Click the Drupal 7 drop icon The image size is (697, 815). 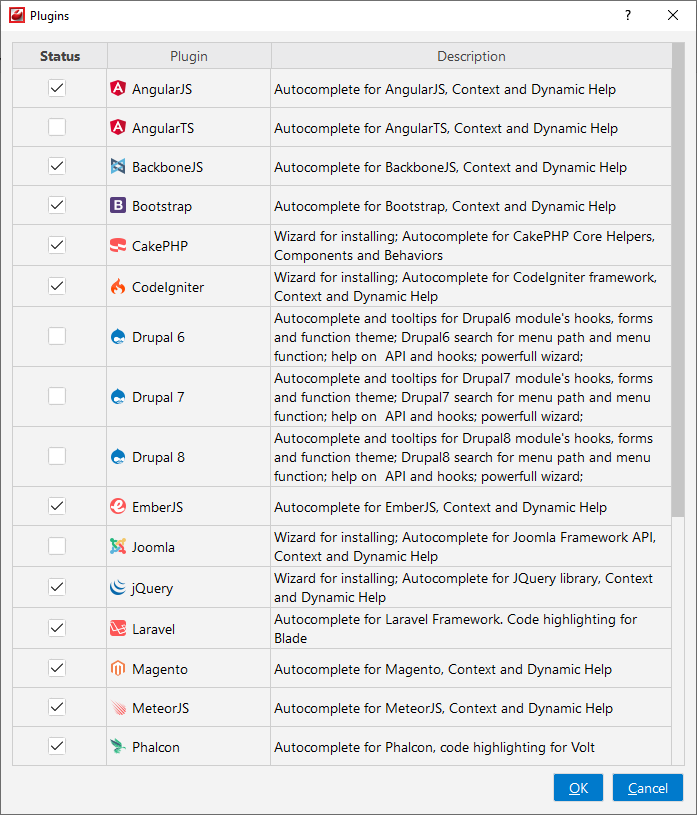(x=118, y=397)
